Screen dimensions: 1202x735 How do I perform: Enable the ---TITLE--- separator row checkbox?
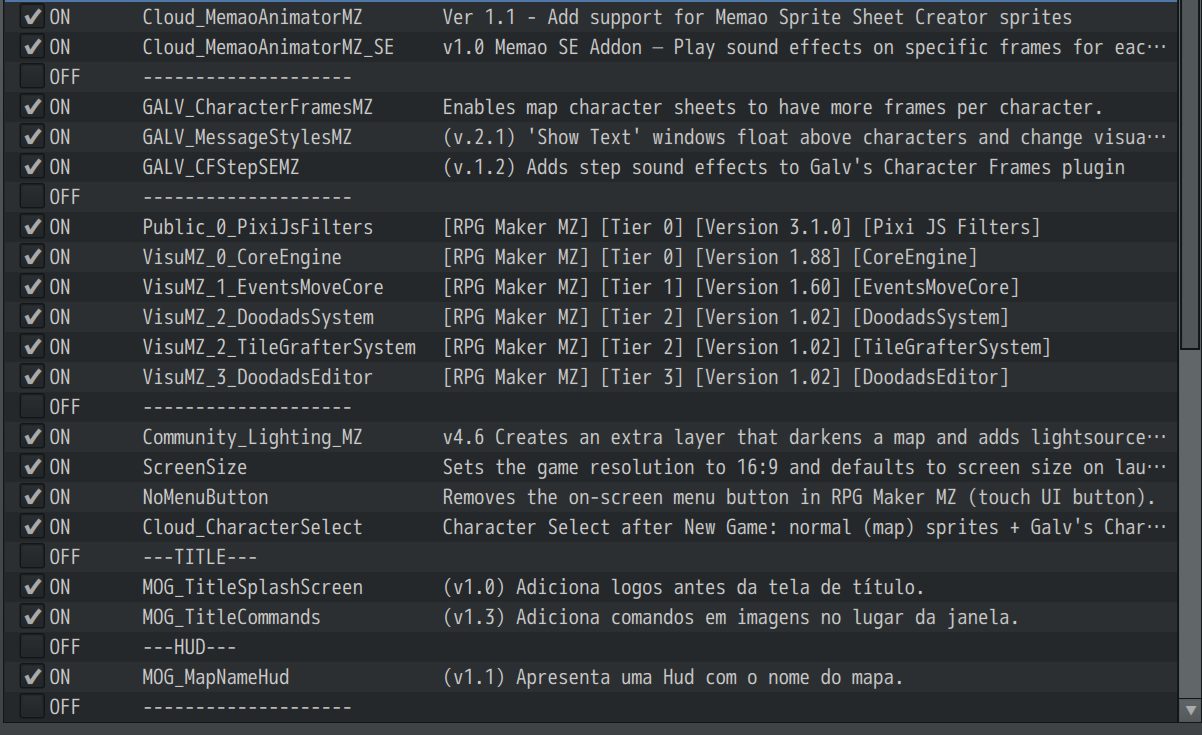(x=32, y=557)
